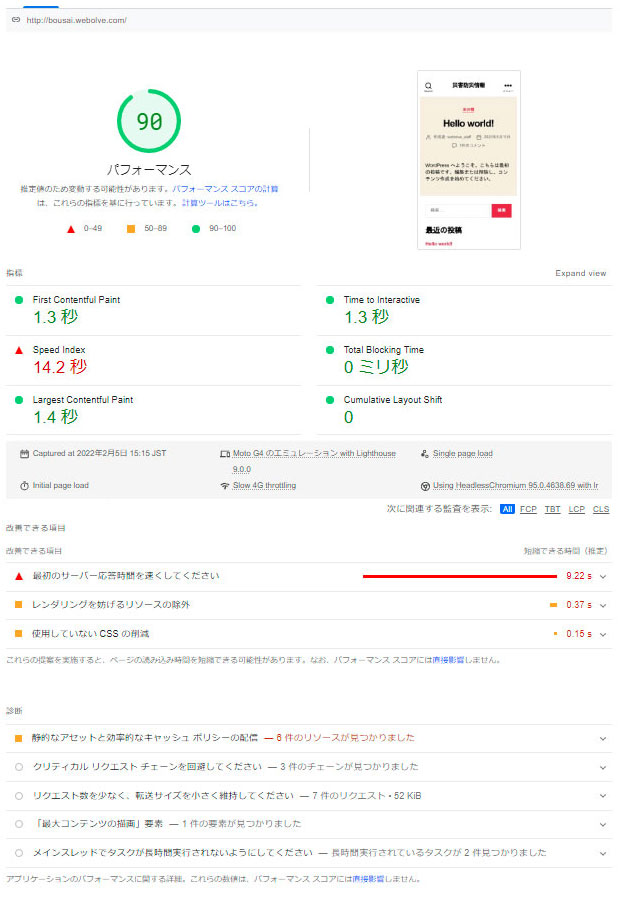620x912 pixels.
Task: Click the green dot beside Cumulative Layout Shift
Action: pos(330,400)
